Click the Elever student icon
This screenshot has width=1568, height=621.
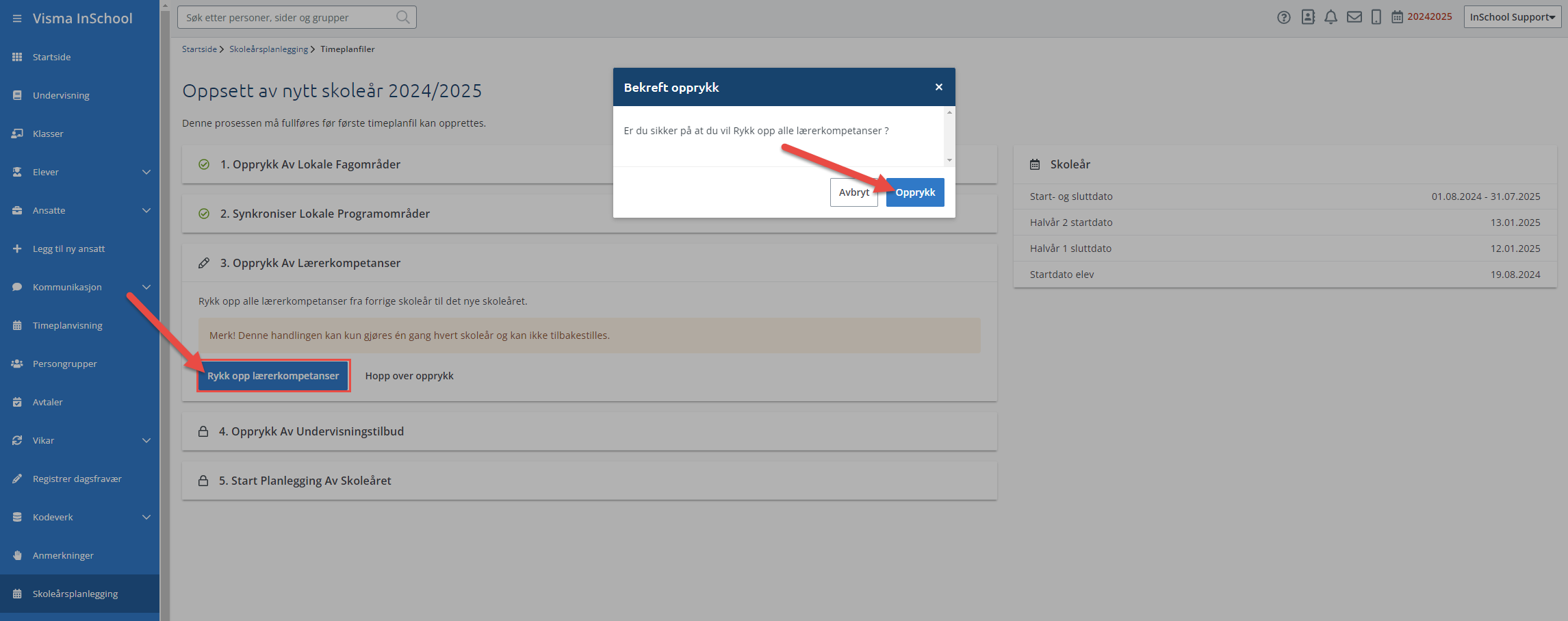pos(17,172)
